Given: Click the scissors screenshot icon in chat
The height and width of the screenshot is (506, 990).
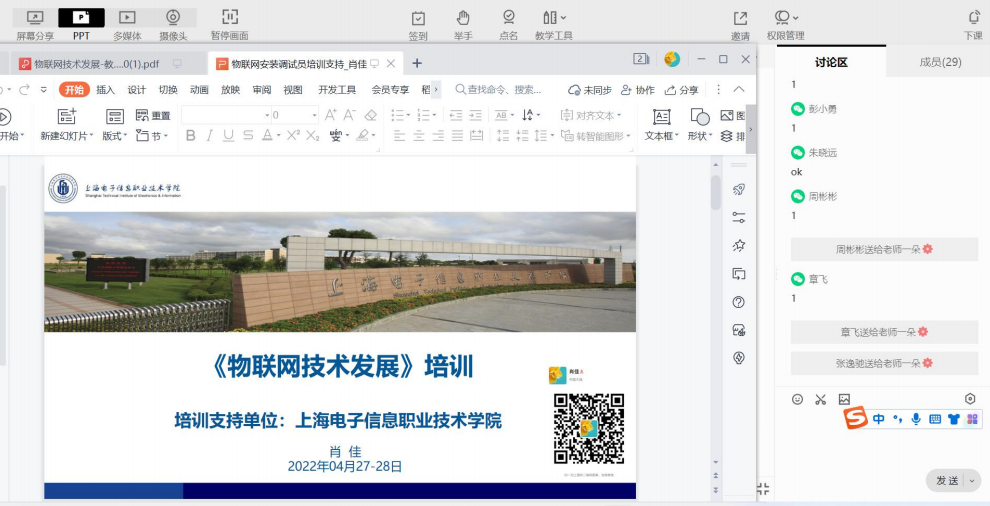Looking at the screenshot, I should pos(820,399).
